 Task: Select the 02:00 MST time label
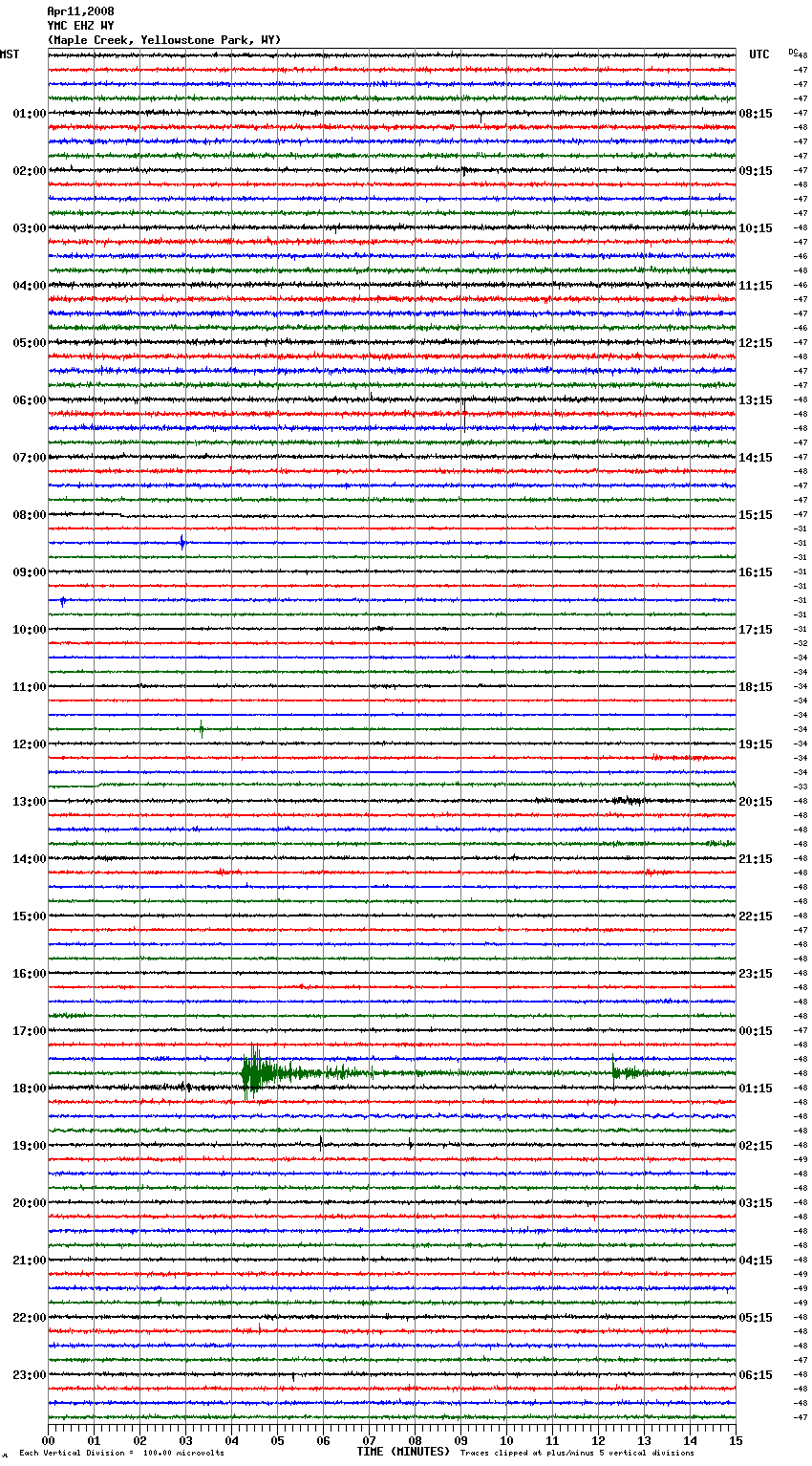tap(30, 171)
